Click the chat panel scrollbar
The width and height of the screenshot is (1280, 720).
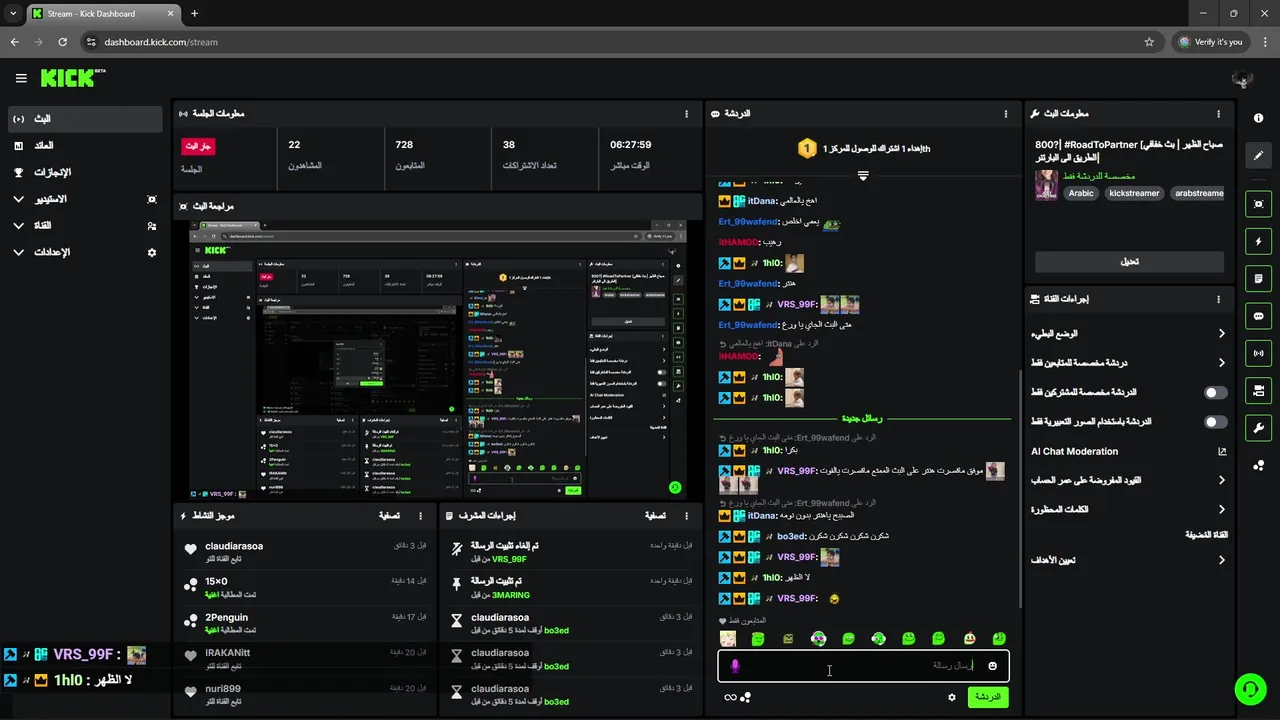click(x=1019, y=490)
